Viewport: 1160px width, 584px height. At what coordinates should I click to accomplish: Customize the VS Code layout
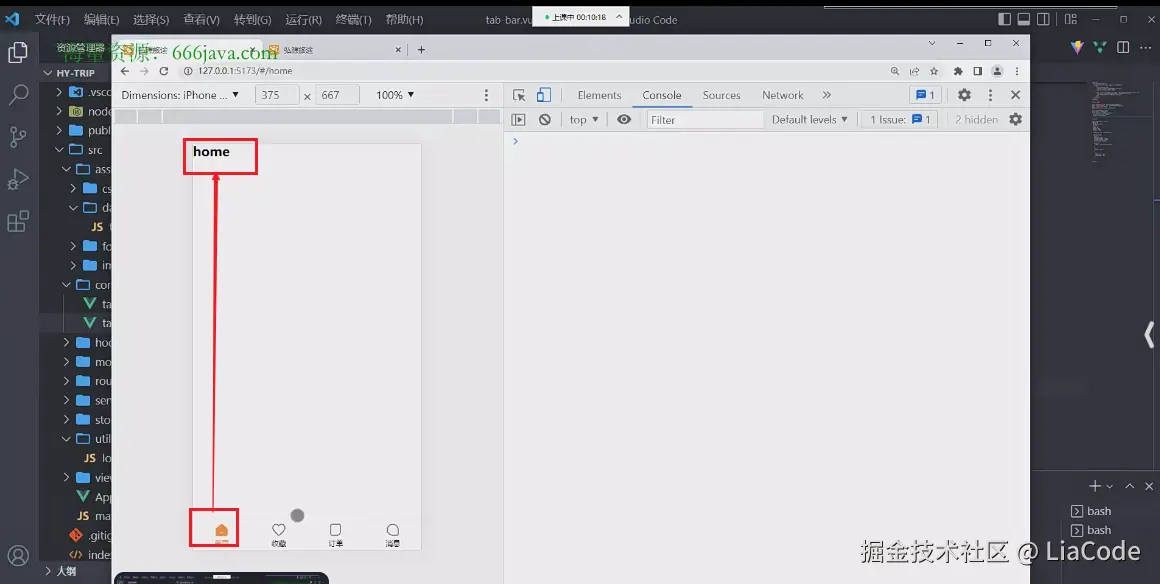(1070, 19)
